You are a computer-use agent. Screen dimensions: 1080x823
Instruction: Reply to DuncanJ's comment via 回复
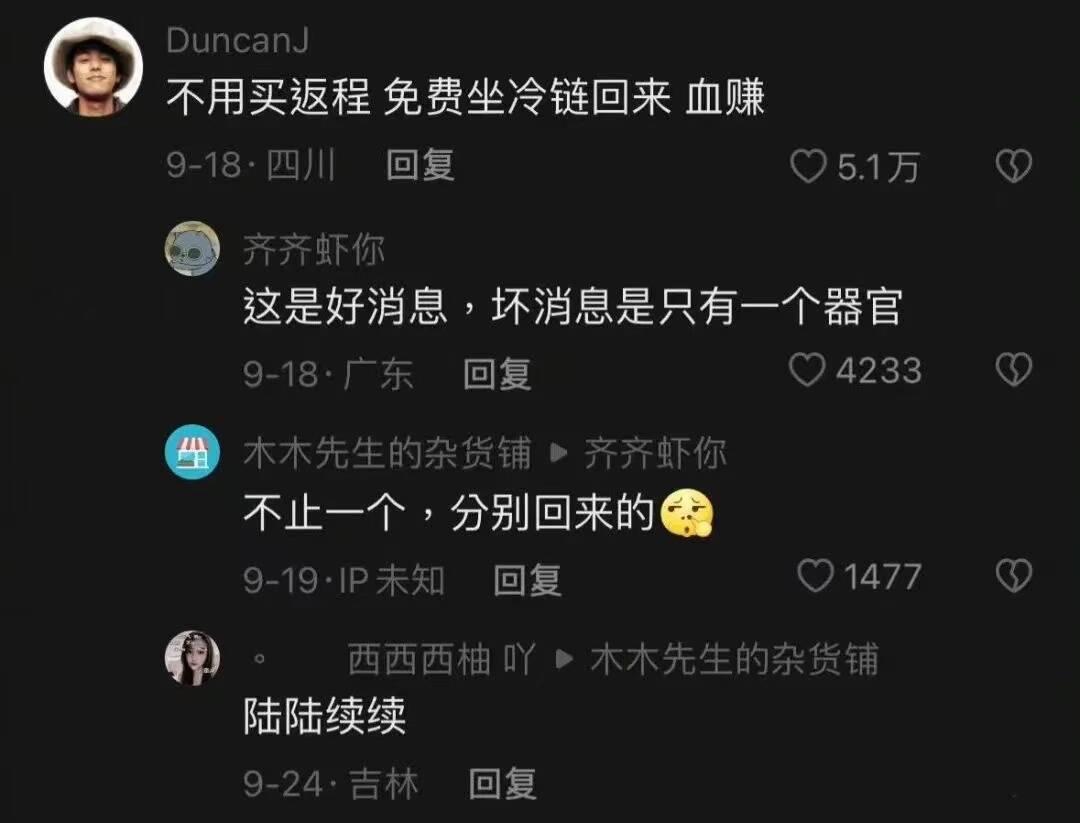point(419,165)
